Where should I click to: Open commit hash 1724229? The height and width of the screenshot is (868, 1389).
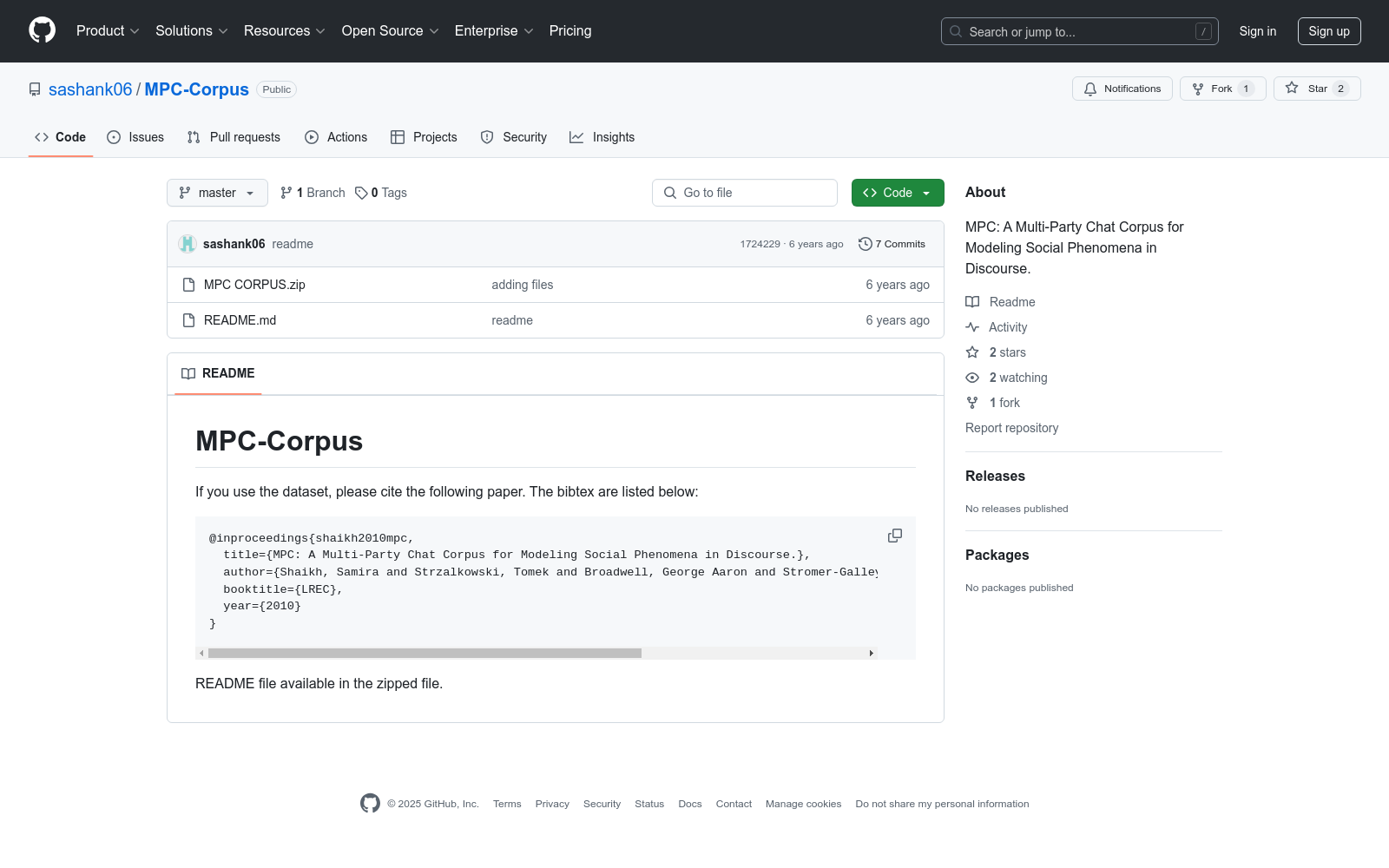(x=760, y=244)
